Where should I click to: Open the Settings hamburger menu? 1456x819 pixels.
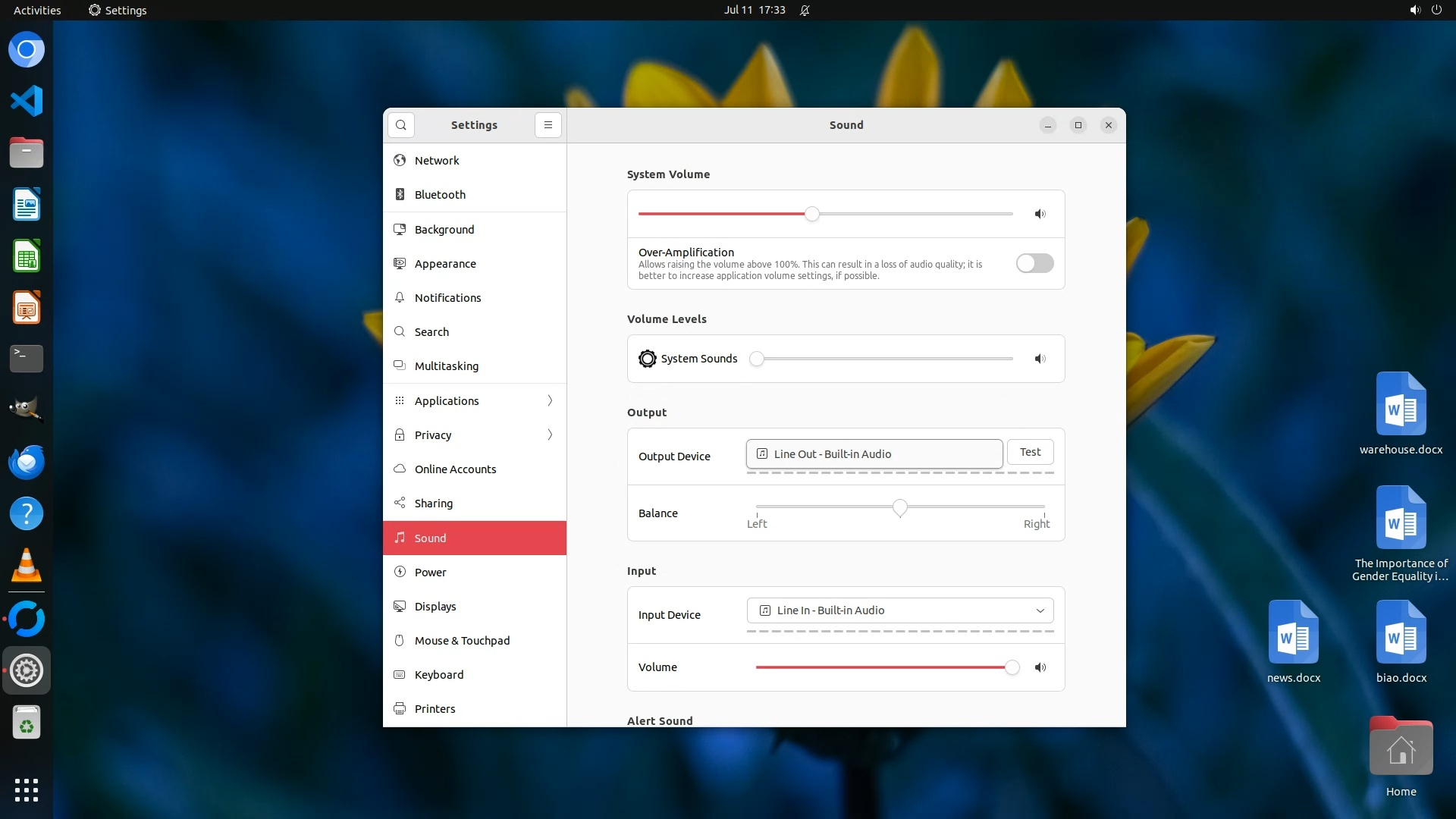(x=548, y=125)
